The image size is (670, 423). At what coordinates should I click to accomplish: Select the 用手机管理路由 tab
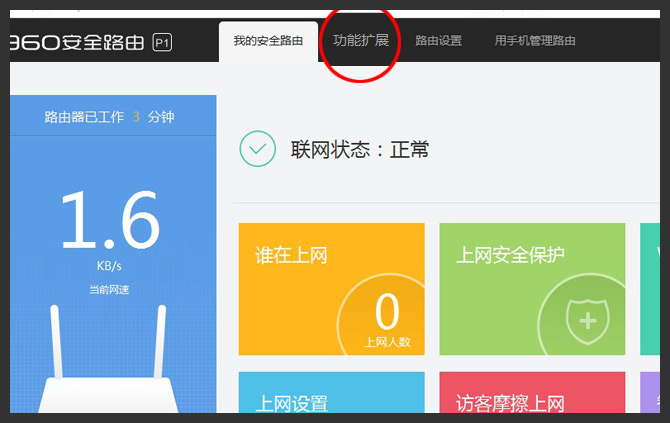(x=535, y=42)
